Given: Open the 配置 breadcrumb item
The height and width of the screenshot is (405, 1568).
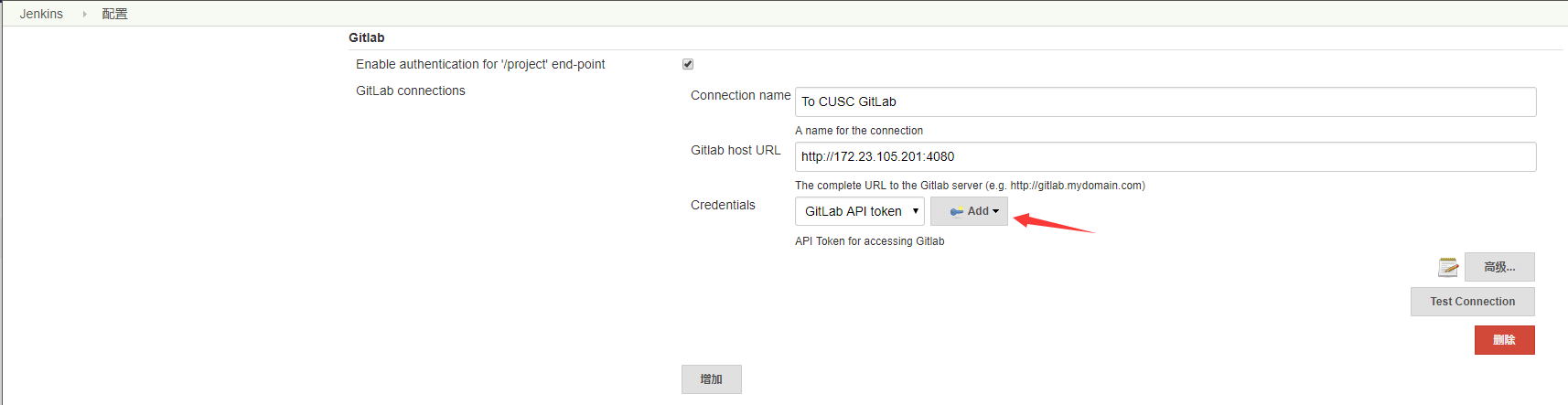Looking at the screenshot, I should coord(114,14).
